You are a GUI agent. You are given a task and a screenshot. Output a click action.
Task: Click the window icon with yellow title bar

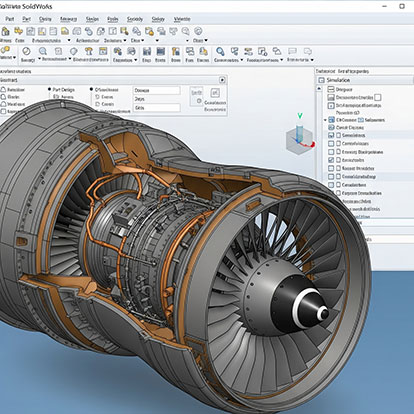pyautogui.click(x=103, y=51)
